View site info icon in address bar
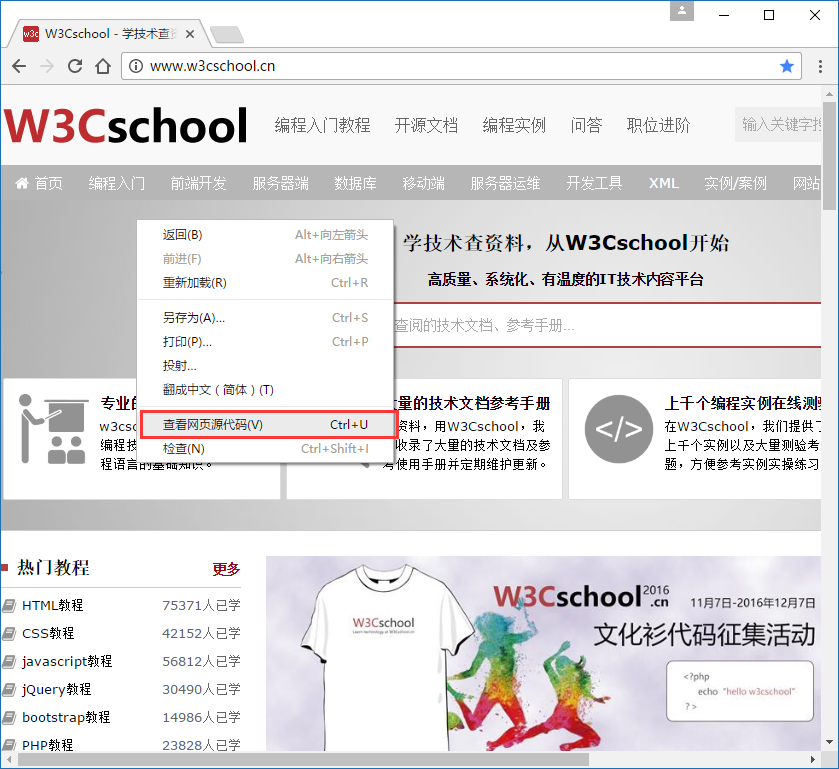This screenshot has width=839, height=769. point(136,66)
